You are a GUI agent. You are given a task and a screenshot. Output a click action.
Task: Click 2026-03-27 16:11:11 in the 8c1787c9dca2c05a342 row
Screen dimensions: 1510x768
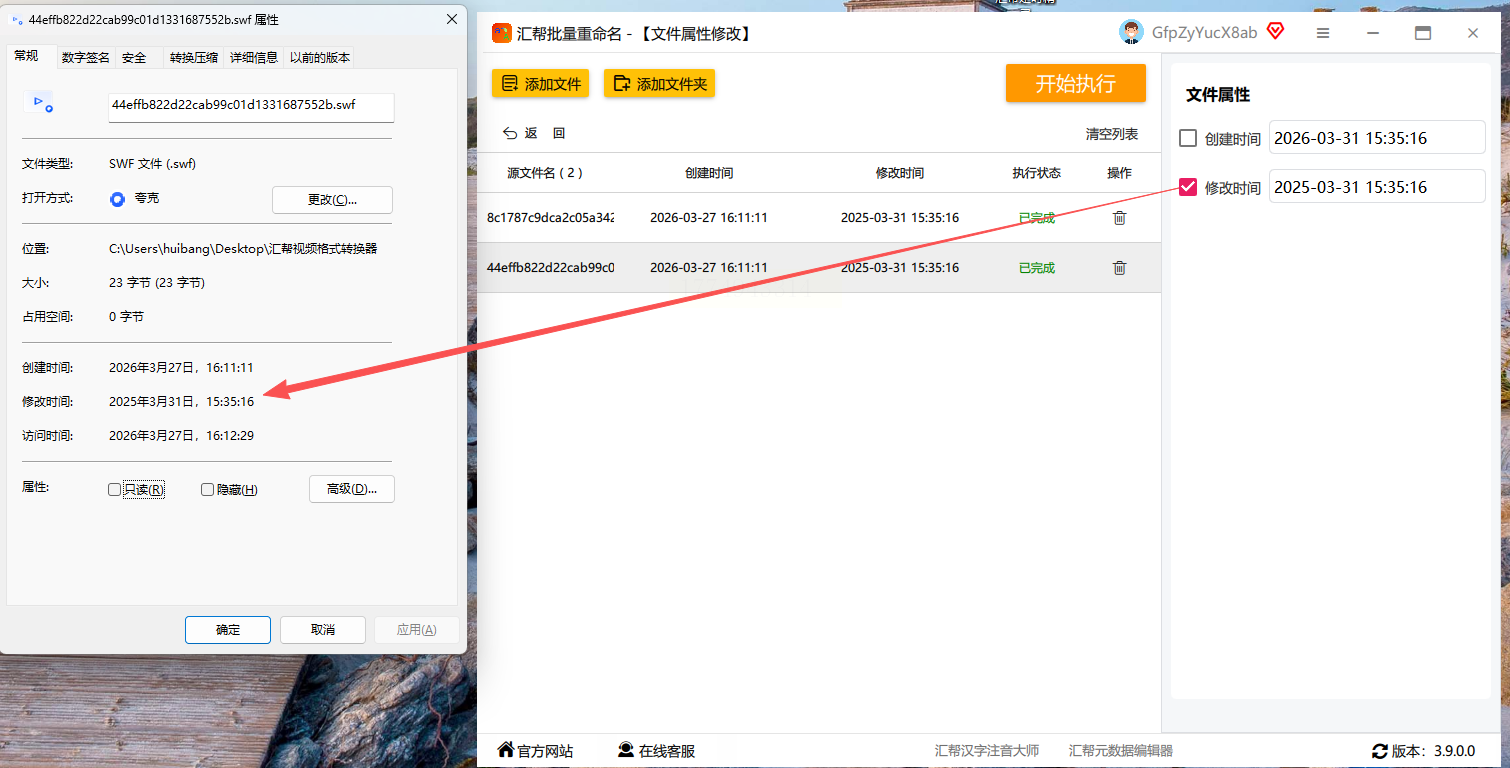click(x=709, y=218)
